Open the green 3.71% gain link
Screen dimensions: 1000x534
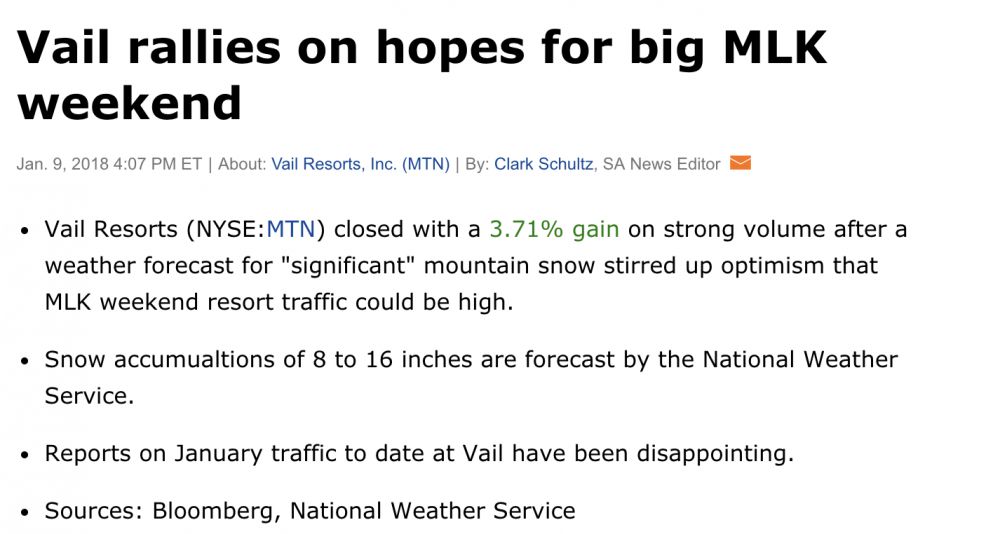tap(554, 229)
